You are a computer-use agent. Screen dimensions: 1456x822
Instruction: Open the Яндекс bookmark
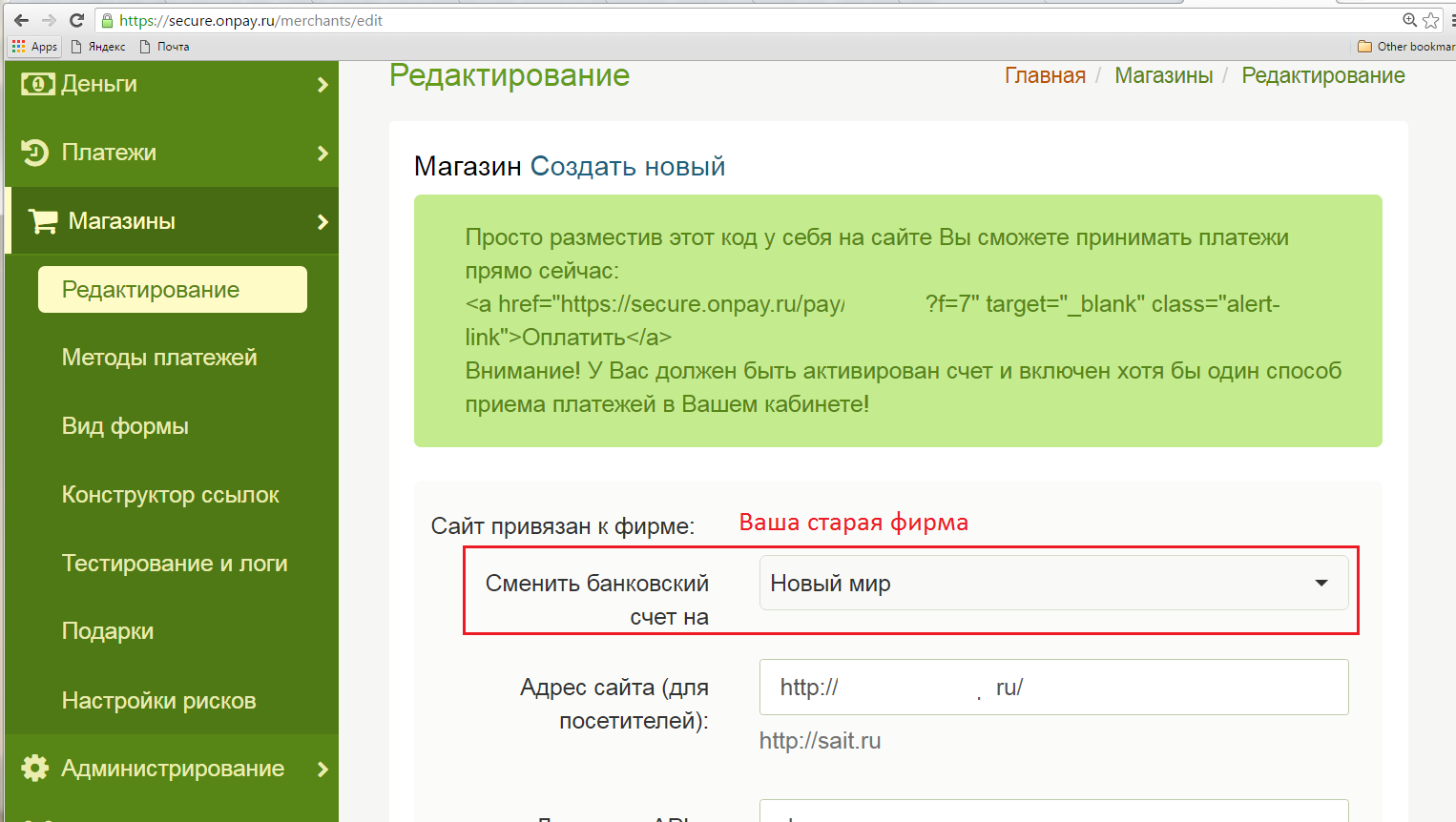coord(99,47)
